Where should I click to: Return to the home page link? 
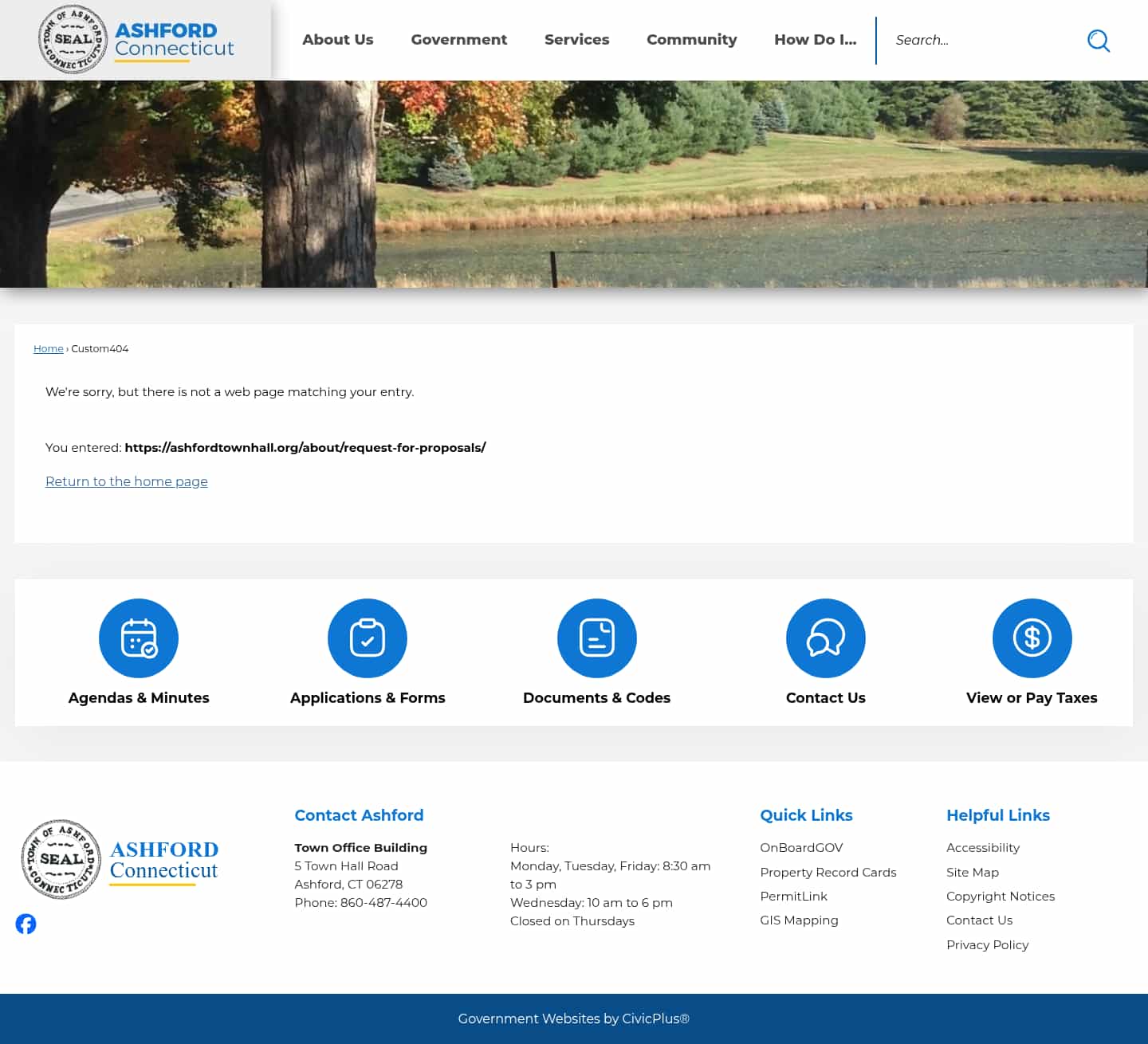pyautogui.click(x=126, y=481)
